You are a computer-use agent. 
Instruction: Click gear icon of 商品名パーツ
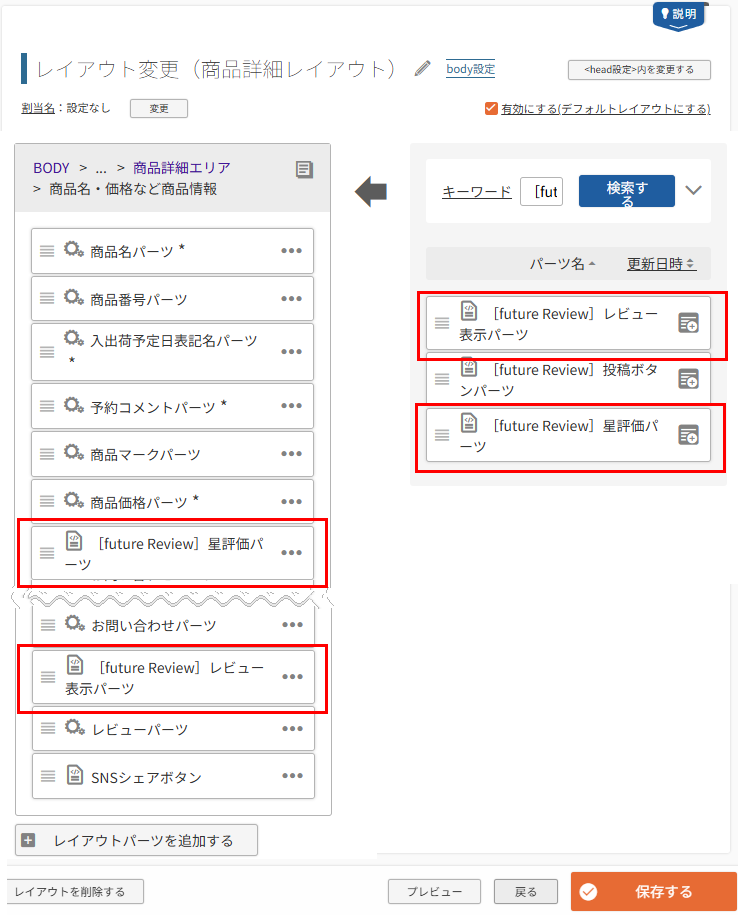(x=74, y=250)
